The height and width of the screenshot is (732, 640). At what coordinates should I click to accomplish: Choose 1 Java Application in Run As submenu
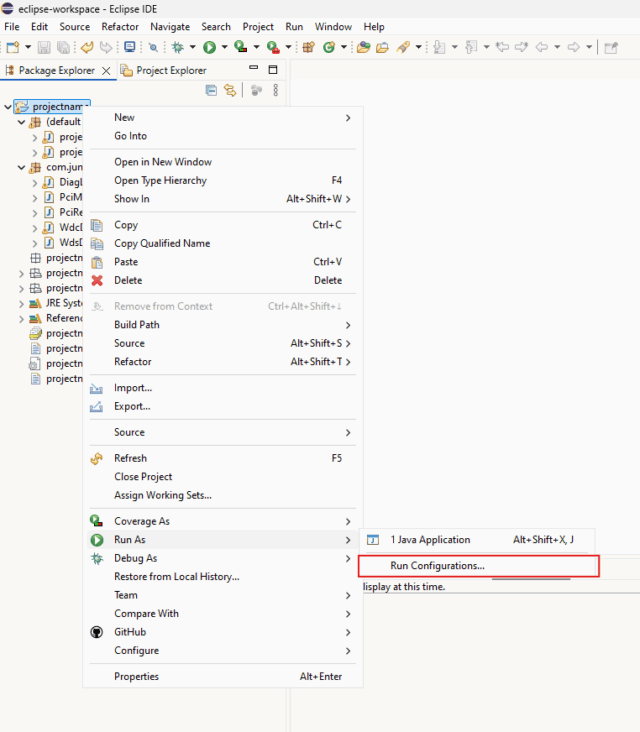click(430, 540)
